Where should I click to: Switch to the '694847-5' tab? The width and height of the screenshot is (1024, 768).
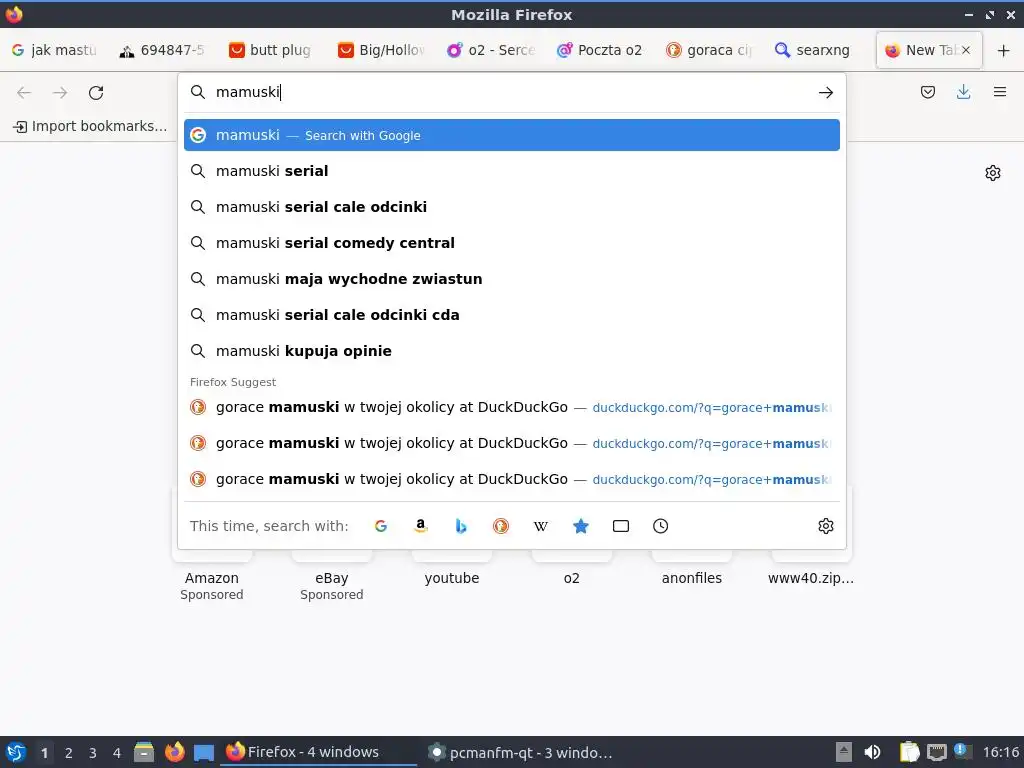coord(163,50)
